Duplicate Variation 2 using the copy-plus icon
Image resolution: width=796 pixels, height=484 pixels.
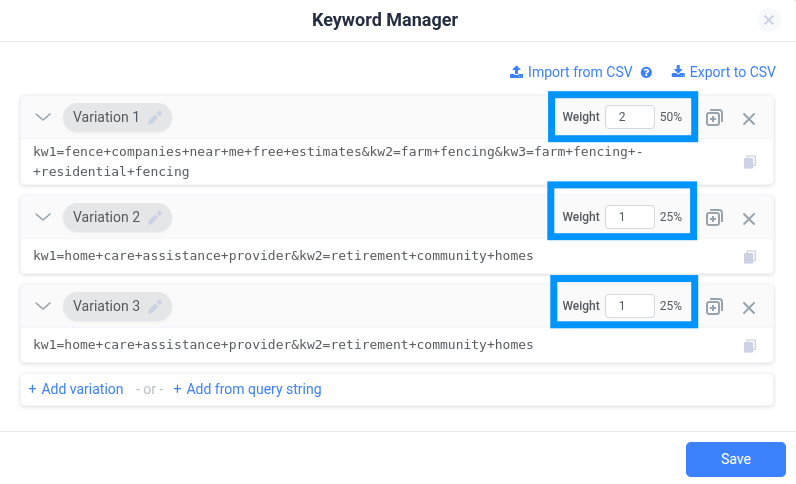[x=714, y=218]
